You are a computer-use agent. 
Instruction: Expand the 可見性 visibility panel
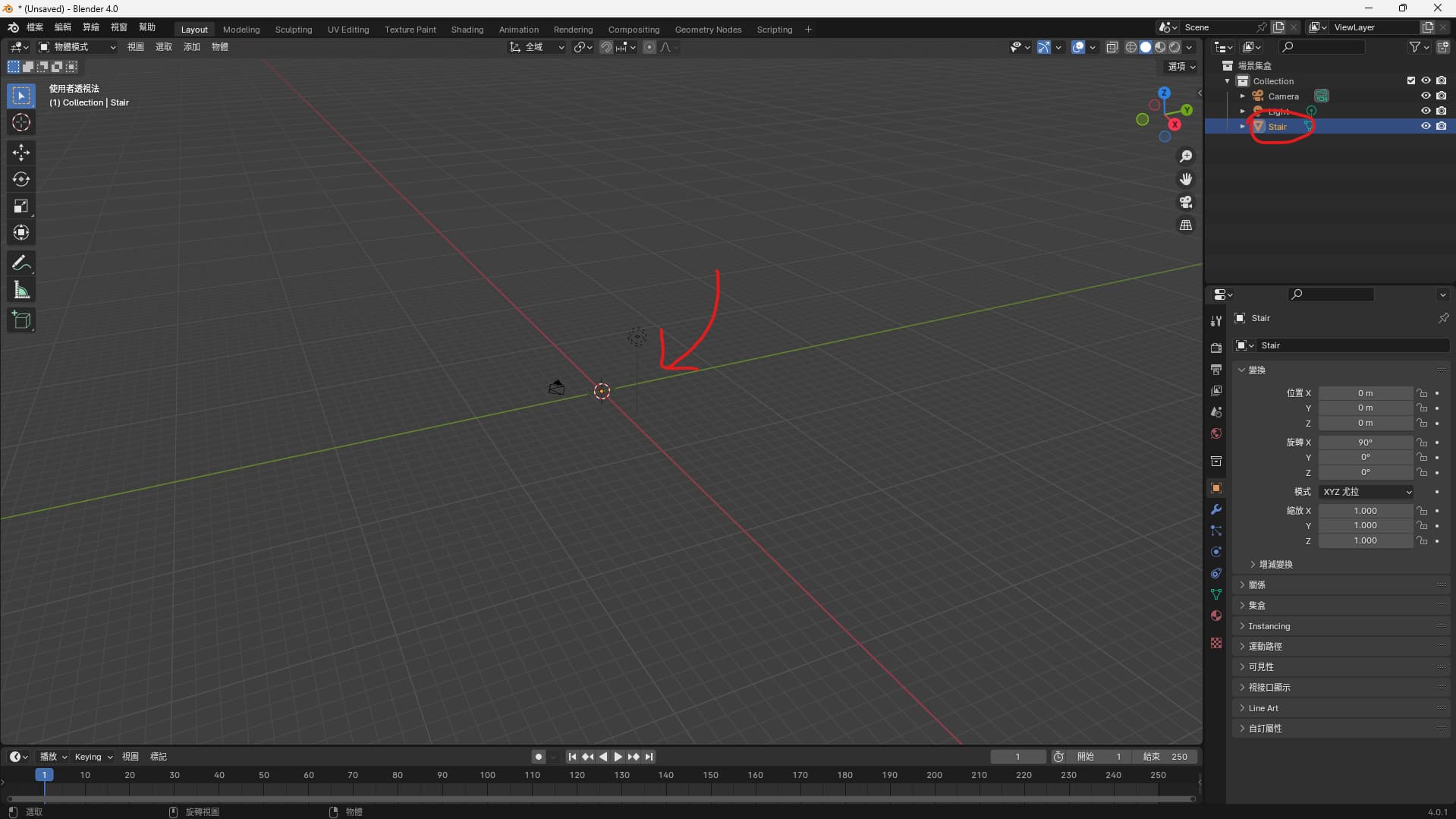point(1261,666)
